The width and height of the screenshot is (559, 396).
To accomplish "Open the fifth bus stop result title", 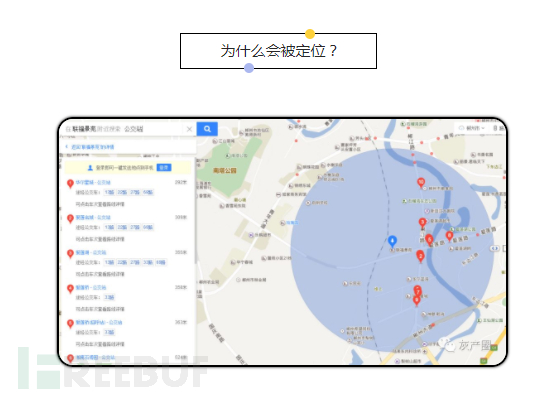I will coord(99,322).
